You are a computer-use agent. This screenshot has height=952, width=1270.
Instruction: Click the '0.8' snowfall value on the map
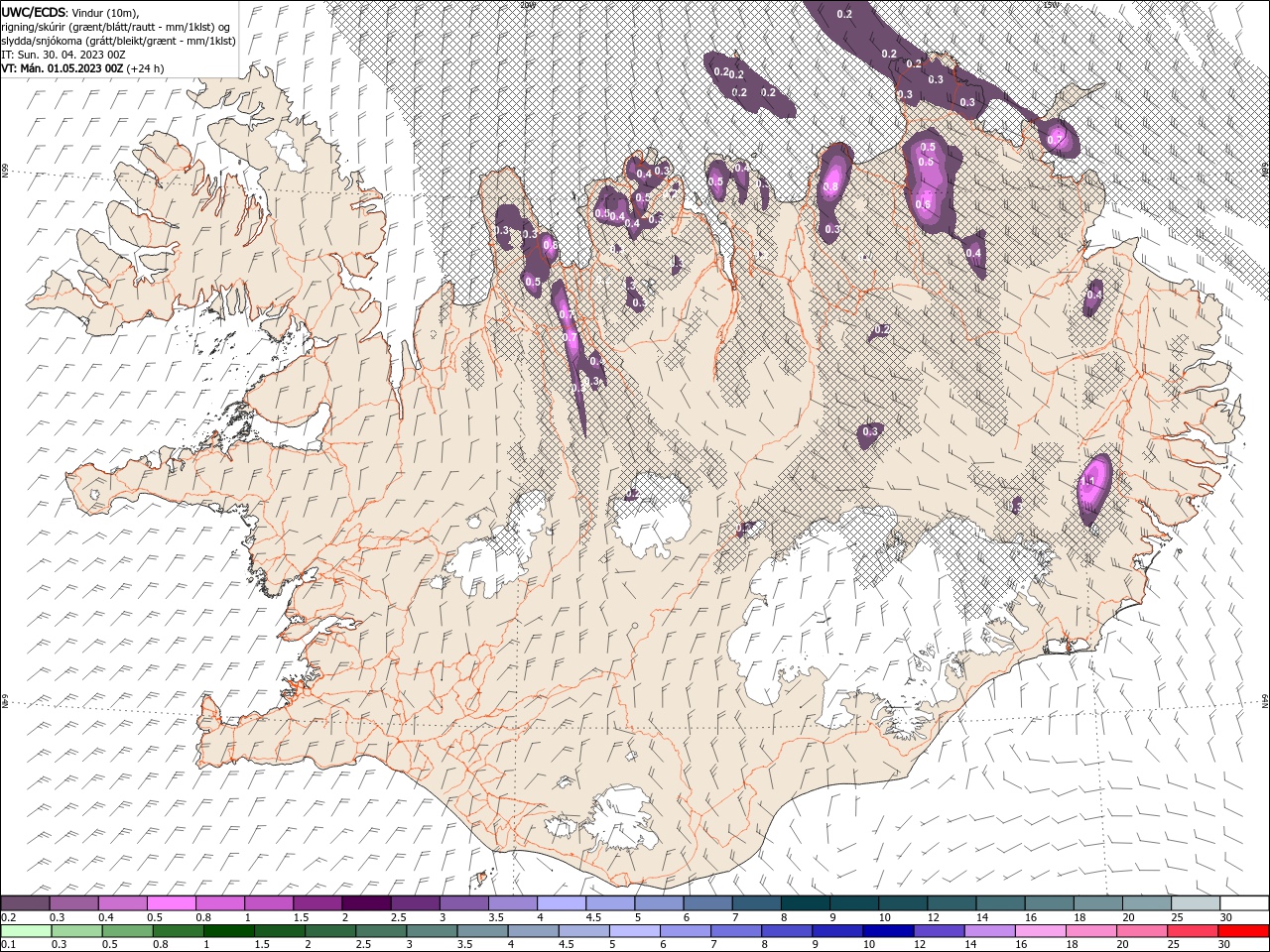pos(831,186)
